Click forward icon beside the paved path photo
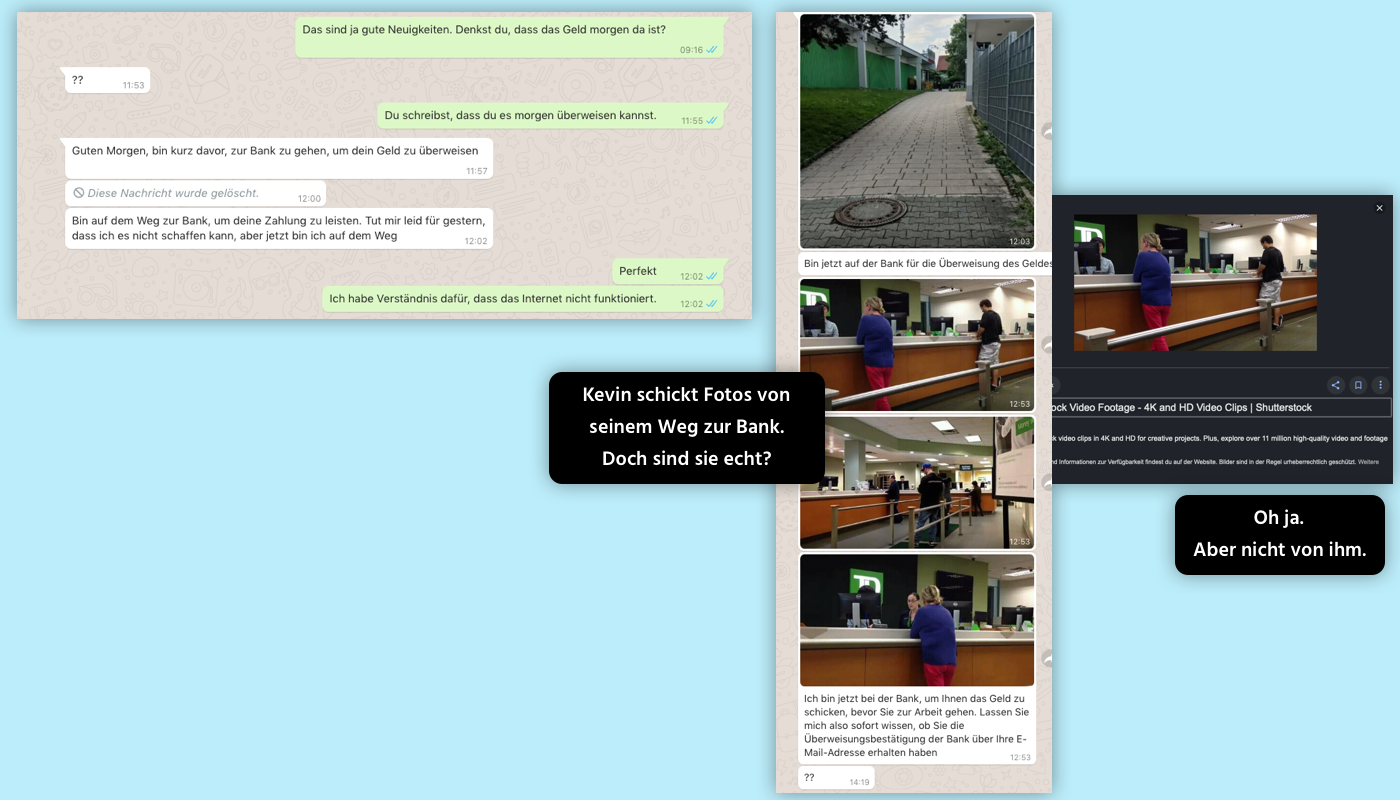The height and width of the screenshot is (800, 1400). tap(1046, 131)
